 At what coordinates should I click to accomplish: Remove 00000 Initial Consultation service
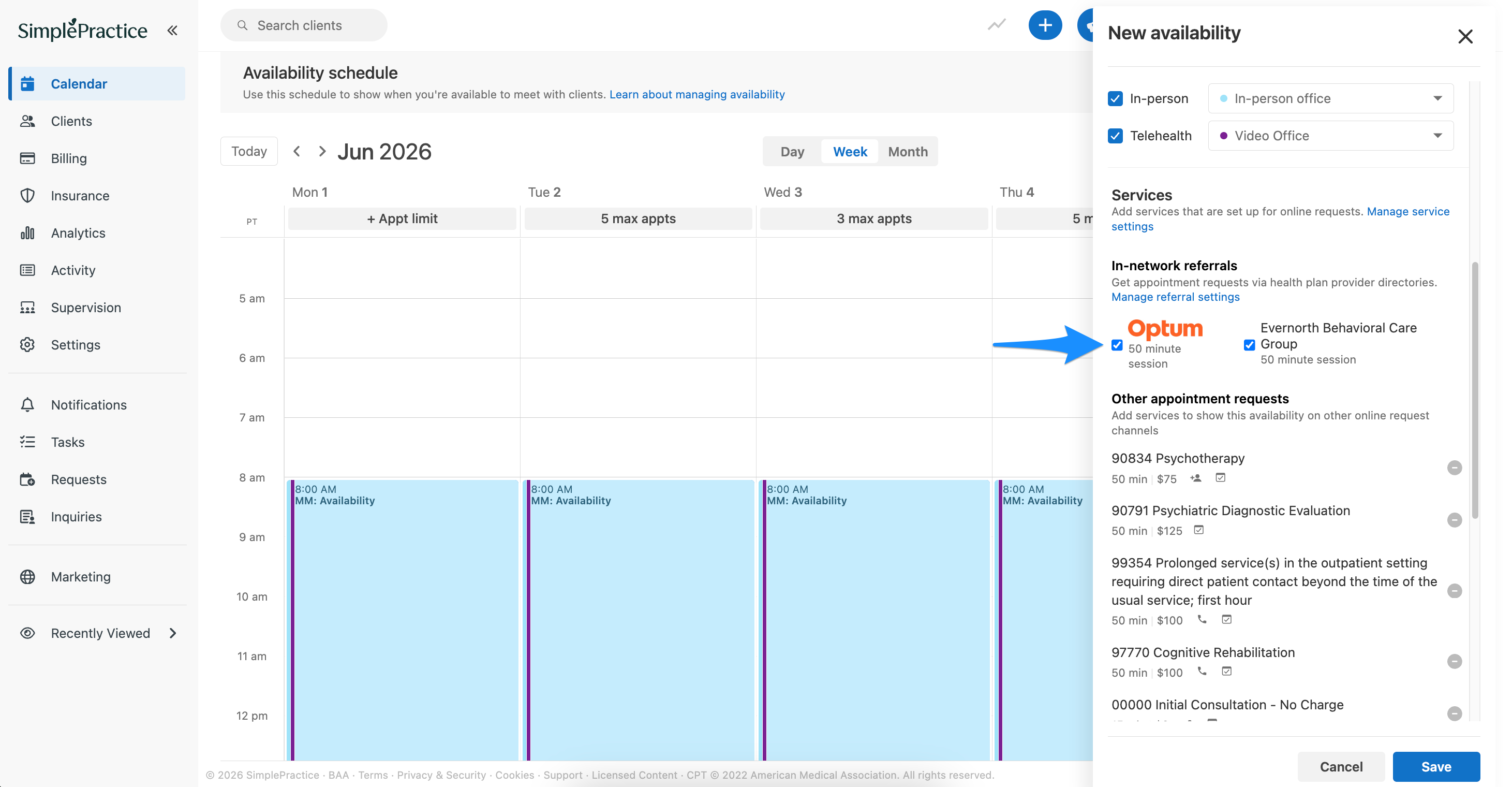pos(1455,713)
